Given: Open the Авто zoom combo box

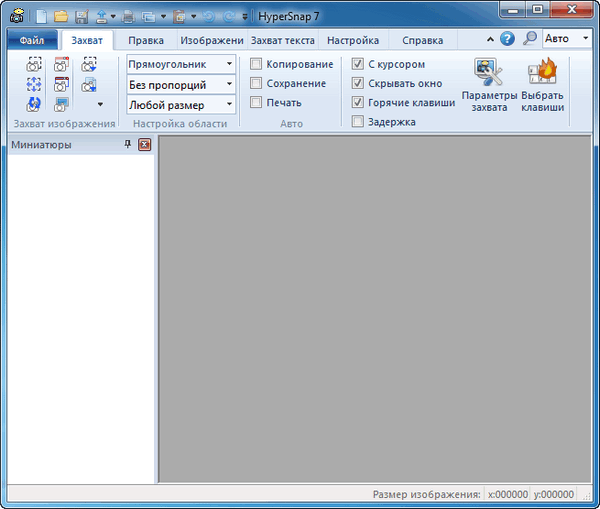Looking at the screenshot, I should [x=567, y=40].
